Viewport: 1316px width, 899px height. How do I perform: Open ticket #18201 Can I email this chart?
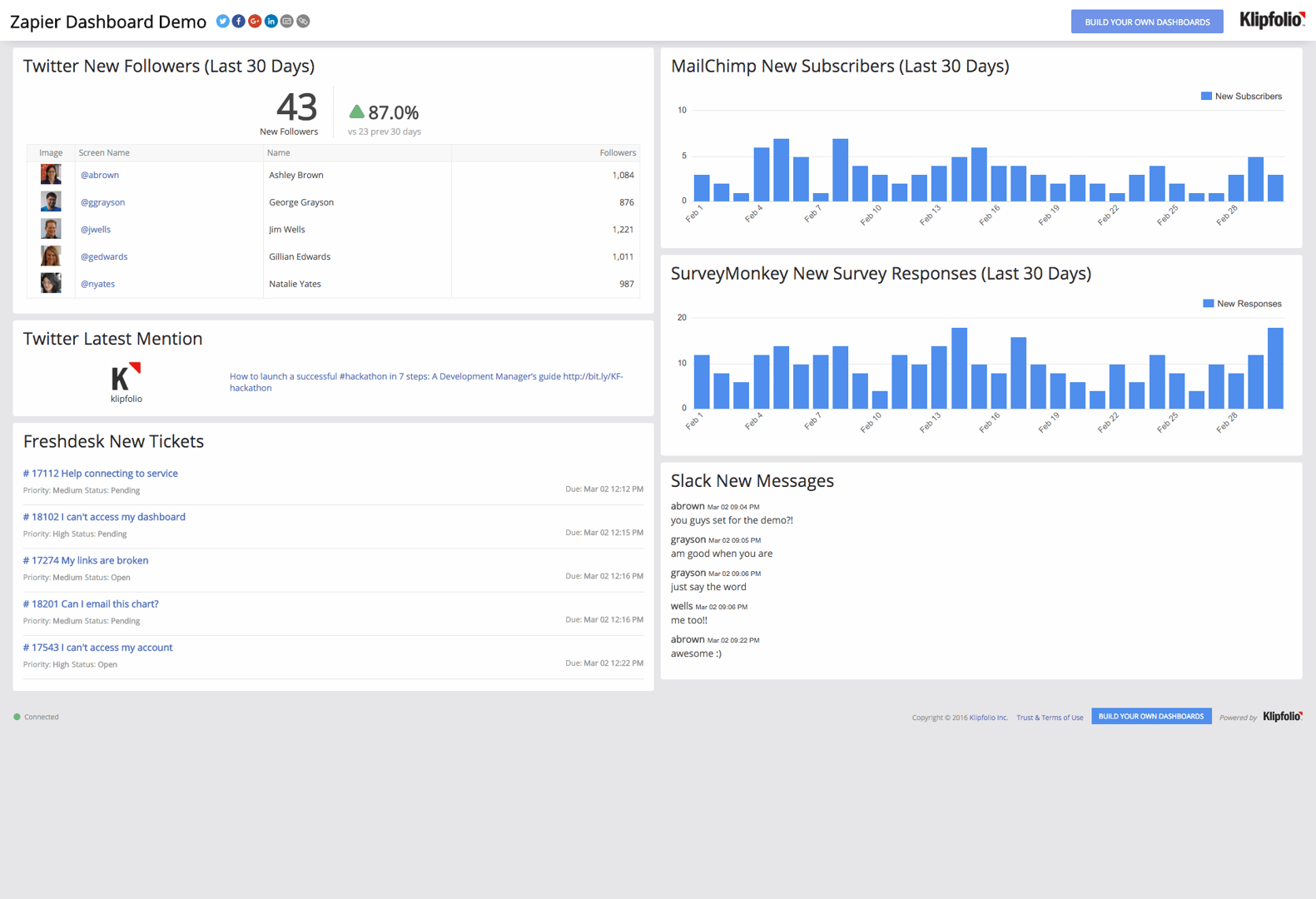coord(91,604)
